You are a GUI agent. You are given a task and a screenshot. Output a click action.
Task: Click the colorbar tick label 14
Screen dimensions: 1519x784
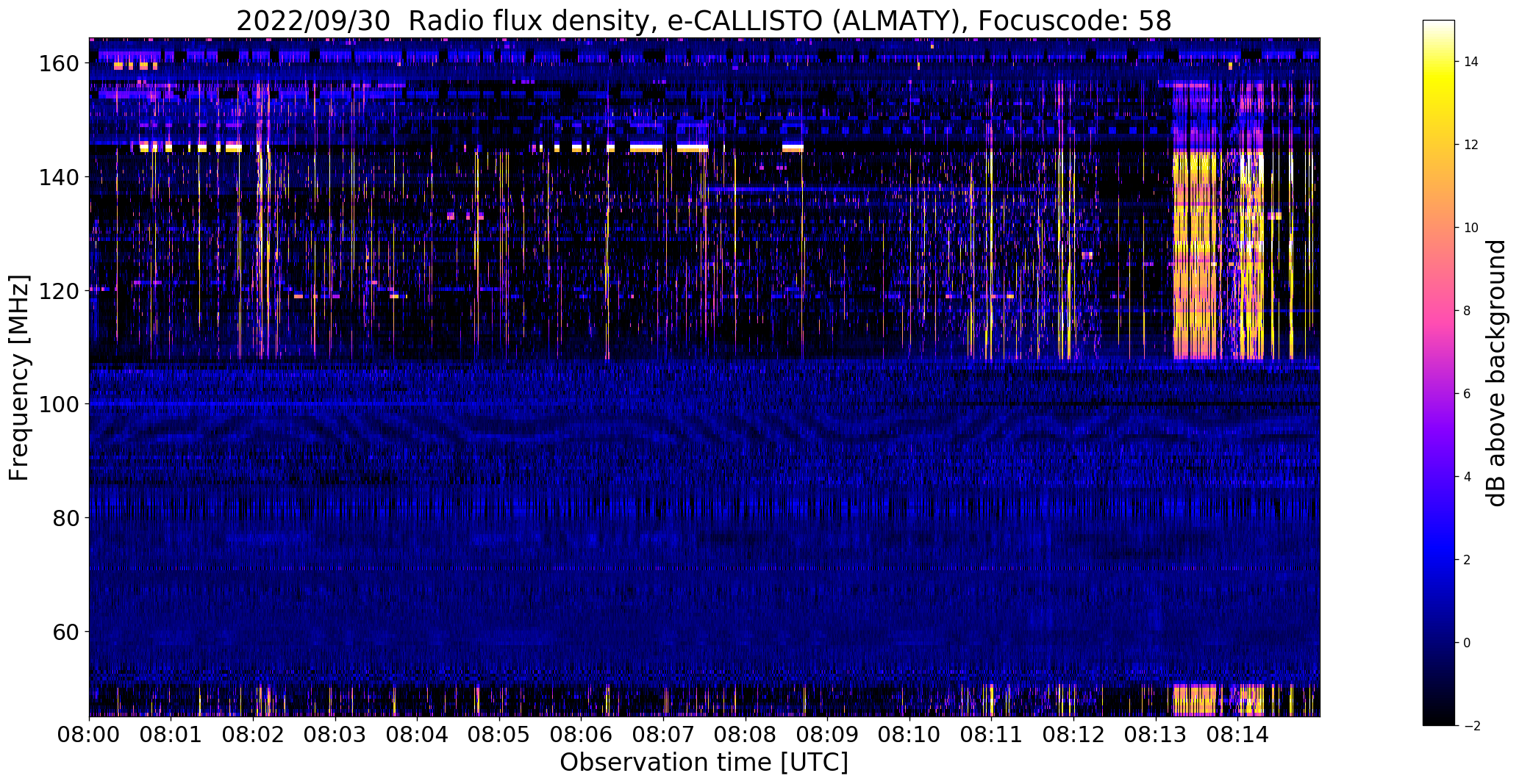[x=1471, y=62]
